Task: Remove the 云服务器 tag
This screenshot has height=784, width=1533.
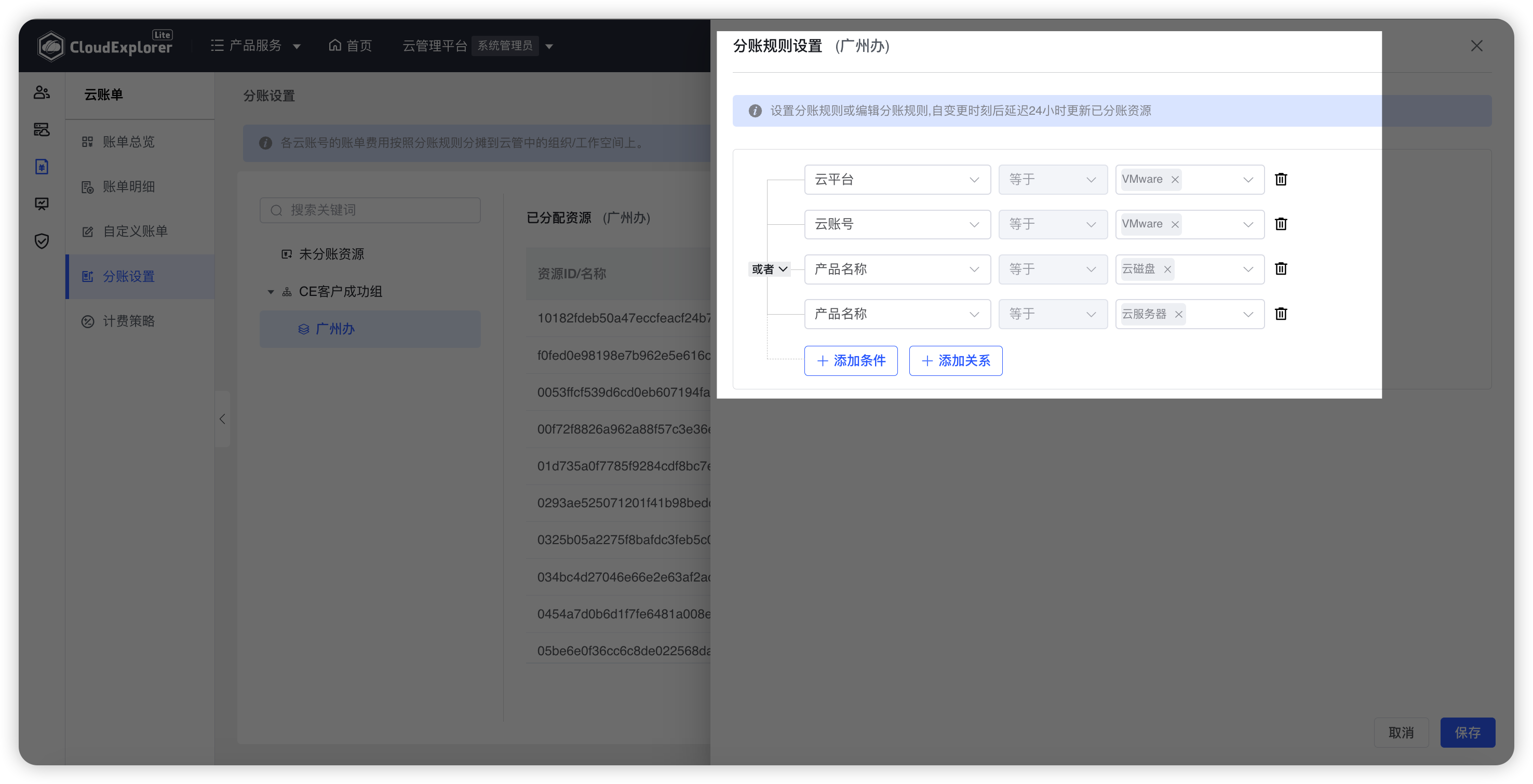Action: pyautogui.click(x=1178, y=314)
